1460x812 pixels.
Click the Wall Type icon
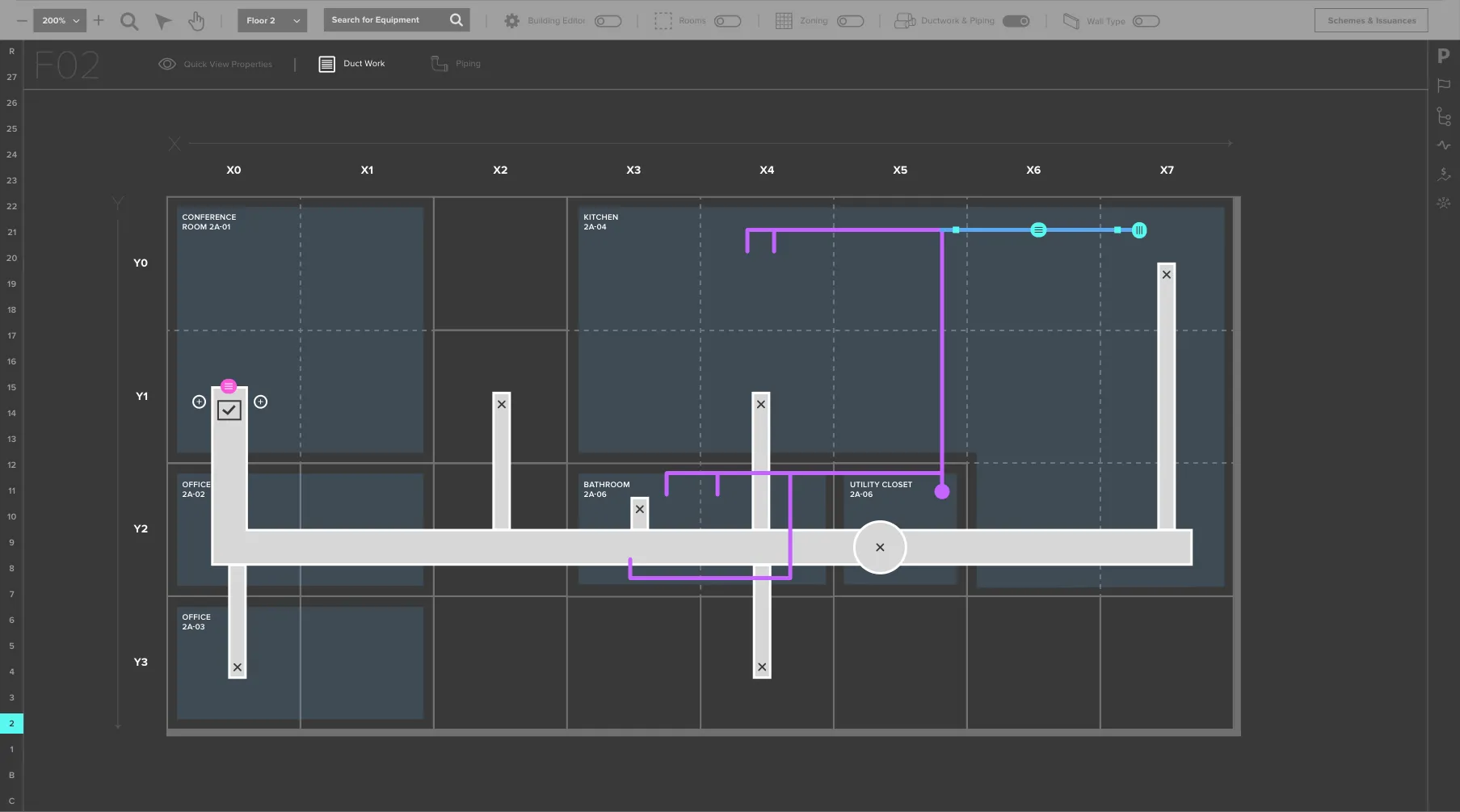[x=1071, y=21]
